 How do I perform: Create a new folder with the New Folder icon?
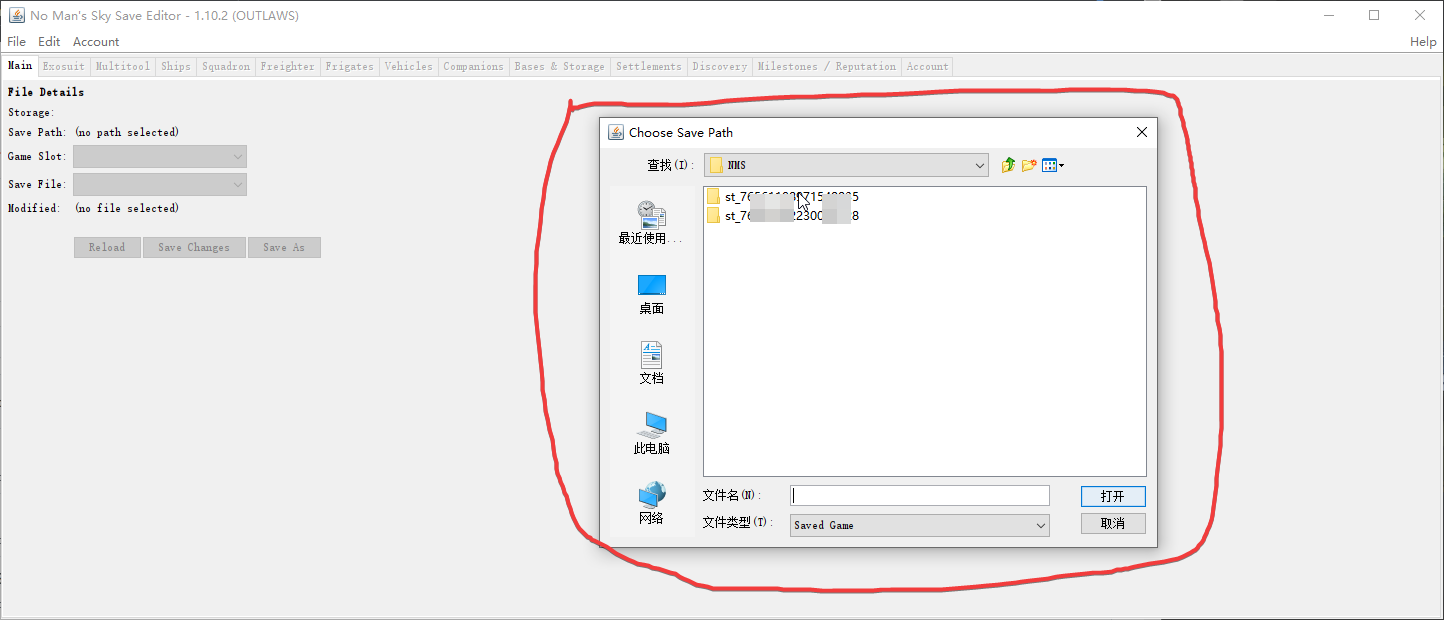(1029, 164)
